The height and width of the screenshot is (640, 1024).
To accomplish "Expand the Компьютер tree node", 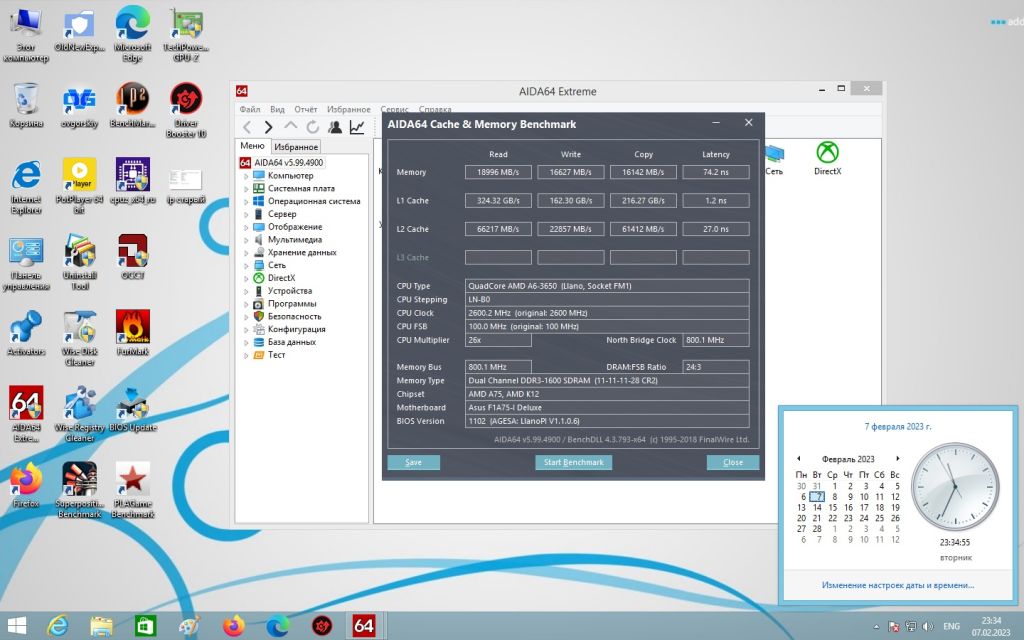I will [x=246, y=176].
